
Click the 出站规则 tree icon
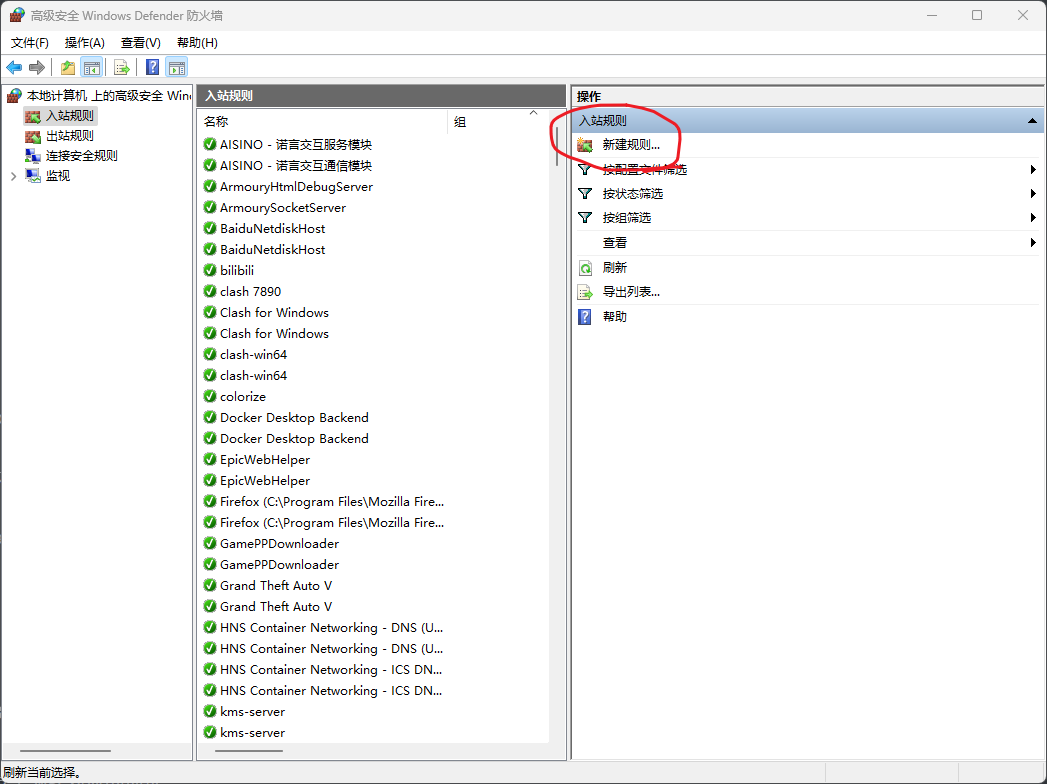(x=33, y=136)
